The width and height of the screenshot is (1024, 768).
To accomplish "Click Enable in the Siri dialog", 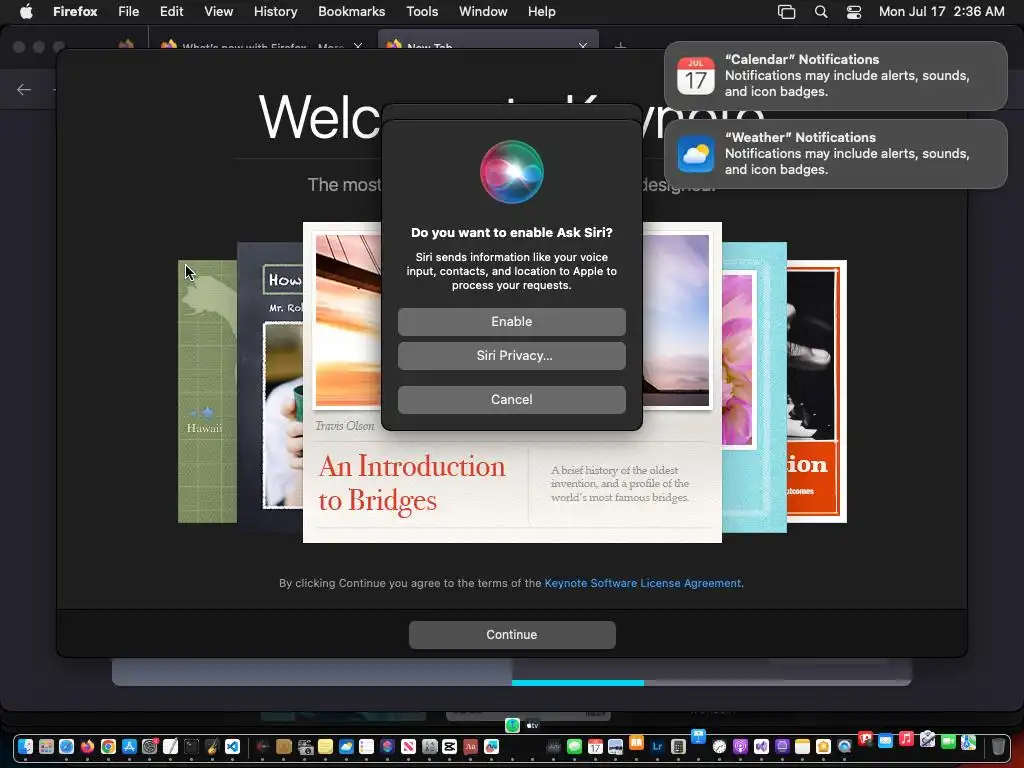I will tap(511, 322).
